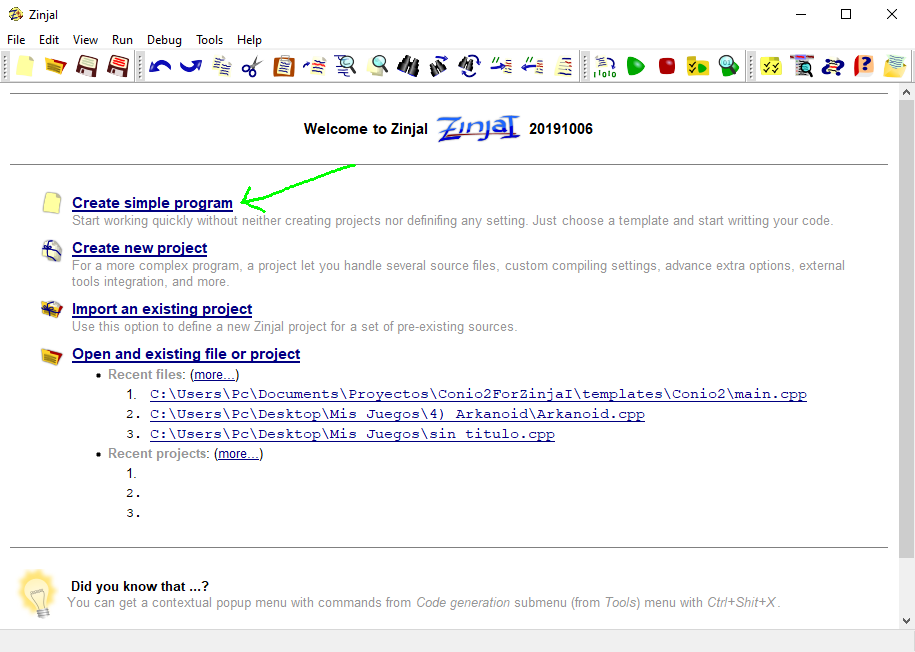Open the File menu
This screenshot has width=915, height=652.
(x=16, y=40)
